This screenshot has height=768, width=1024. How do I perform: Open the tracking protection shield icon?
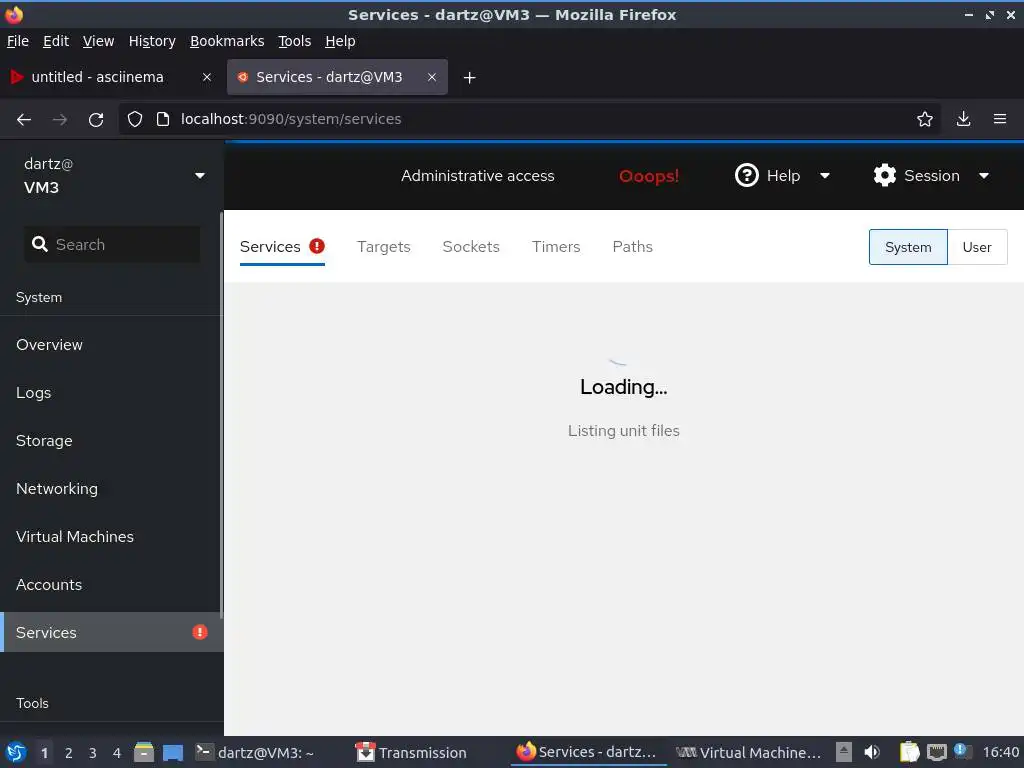135,119
